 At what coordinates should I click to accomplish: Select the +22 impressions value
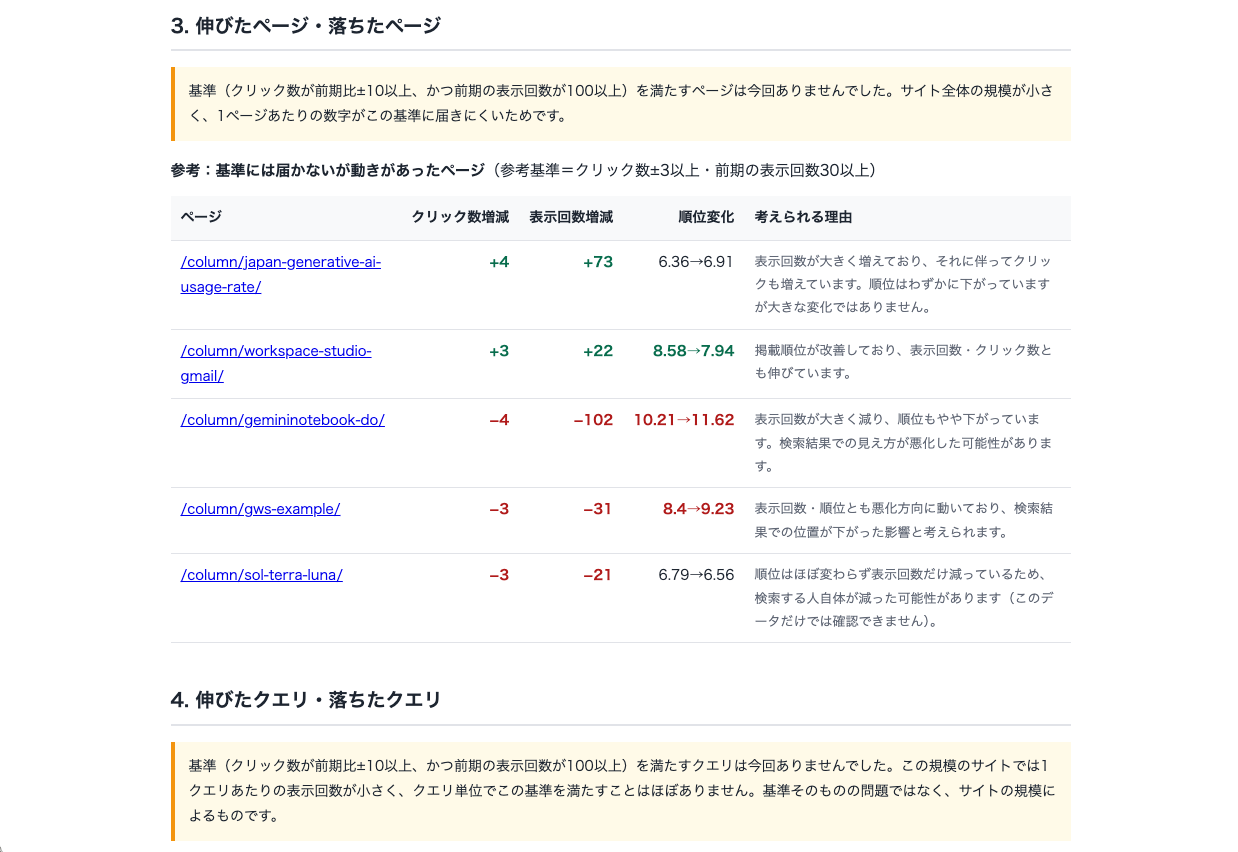point(598,351)
